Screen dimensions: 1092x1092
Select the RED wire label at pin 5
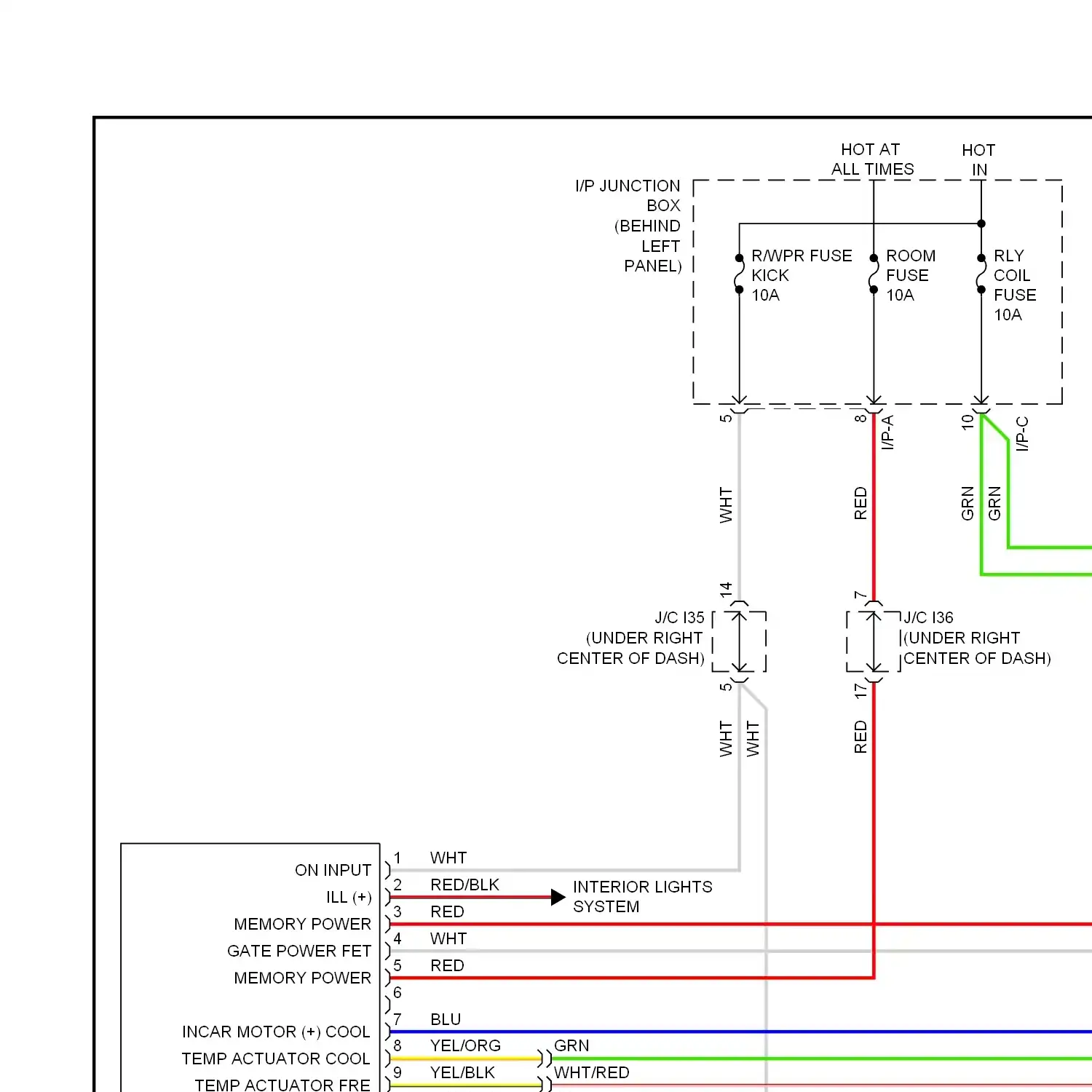(447, 965)
